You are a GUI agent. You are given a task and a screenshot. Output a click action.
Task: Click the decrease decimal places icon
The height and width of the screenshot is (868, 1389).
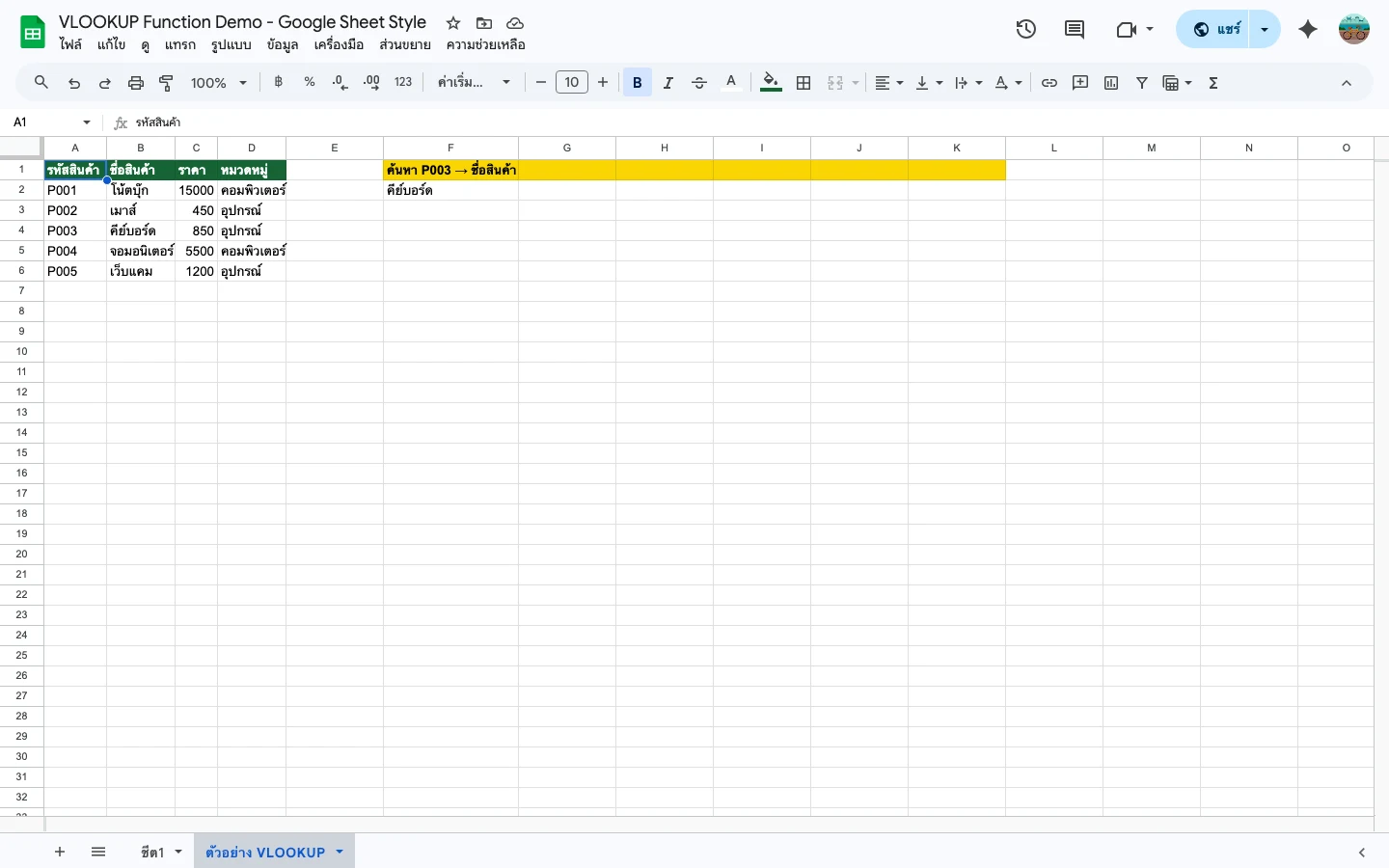tap(339, 82)
